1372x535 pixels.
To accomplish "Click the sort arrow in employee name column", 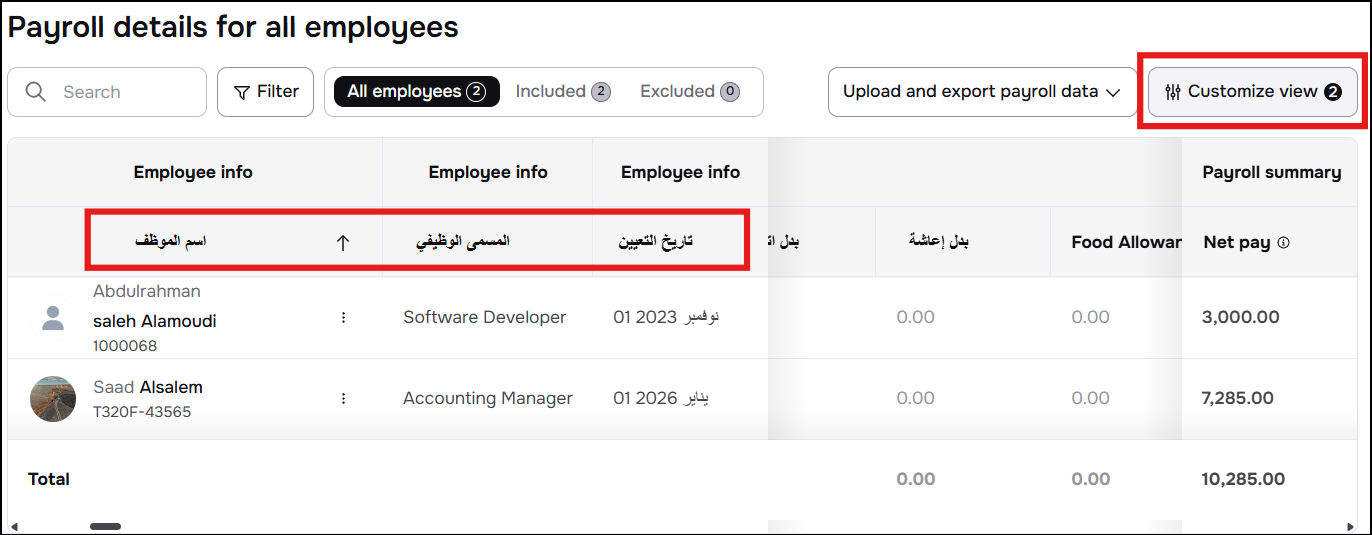I will coord(343,242).
